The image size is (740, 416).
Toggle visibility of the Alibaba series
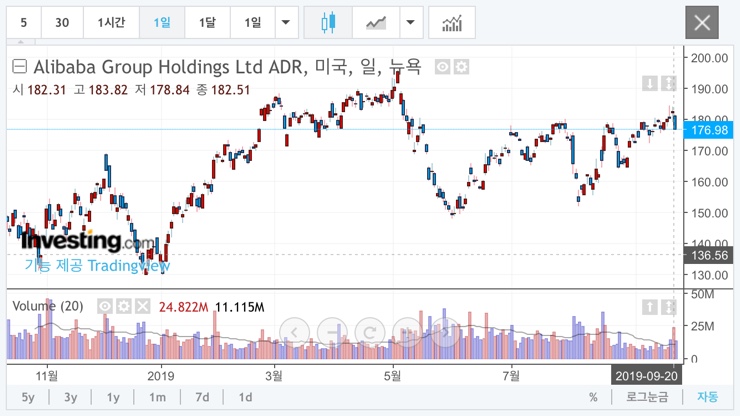pyautogui.click(x=442, y=67)
